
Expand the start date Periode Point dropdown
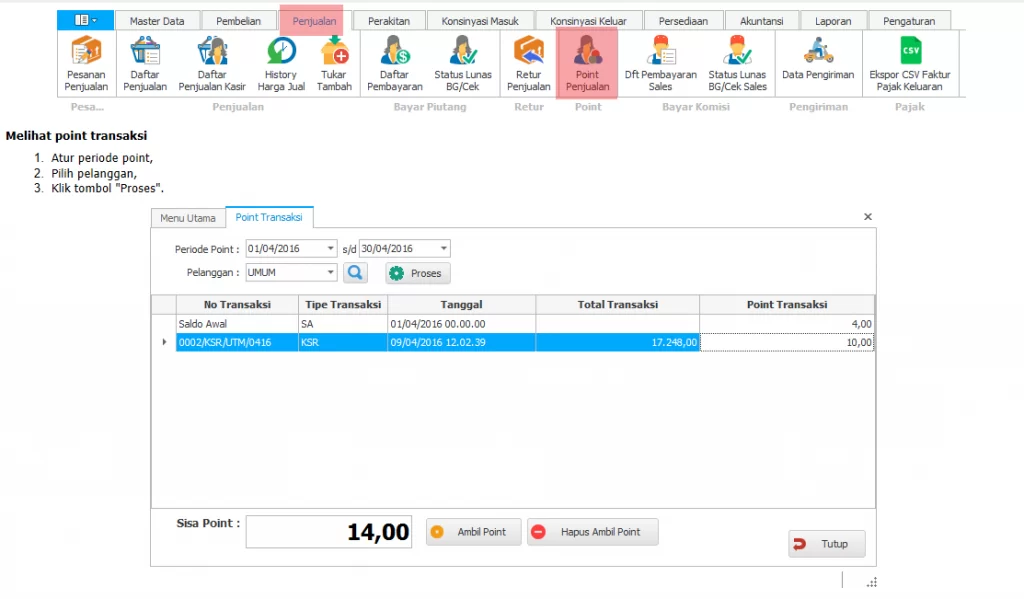pyautogui.click(x=331, y=249)
